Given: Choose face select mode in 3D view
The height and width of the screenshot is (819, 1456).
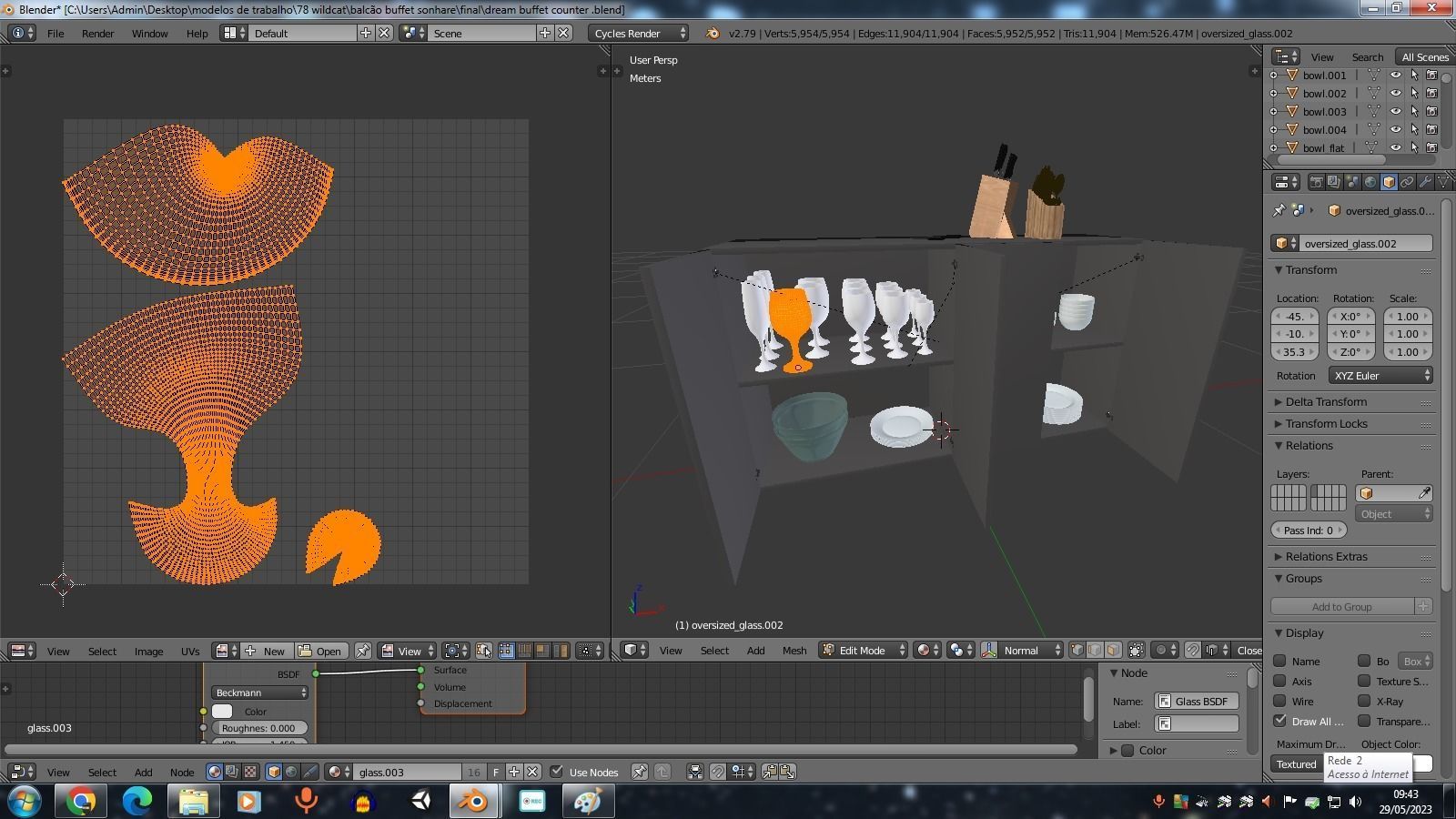Looking at the screenshot, I should point(1113,650).
